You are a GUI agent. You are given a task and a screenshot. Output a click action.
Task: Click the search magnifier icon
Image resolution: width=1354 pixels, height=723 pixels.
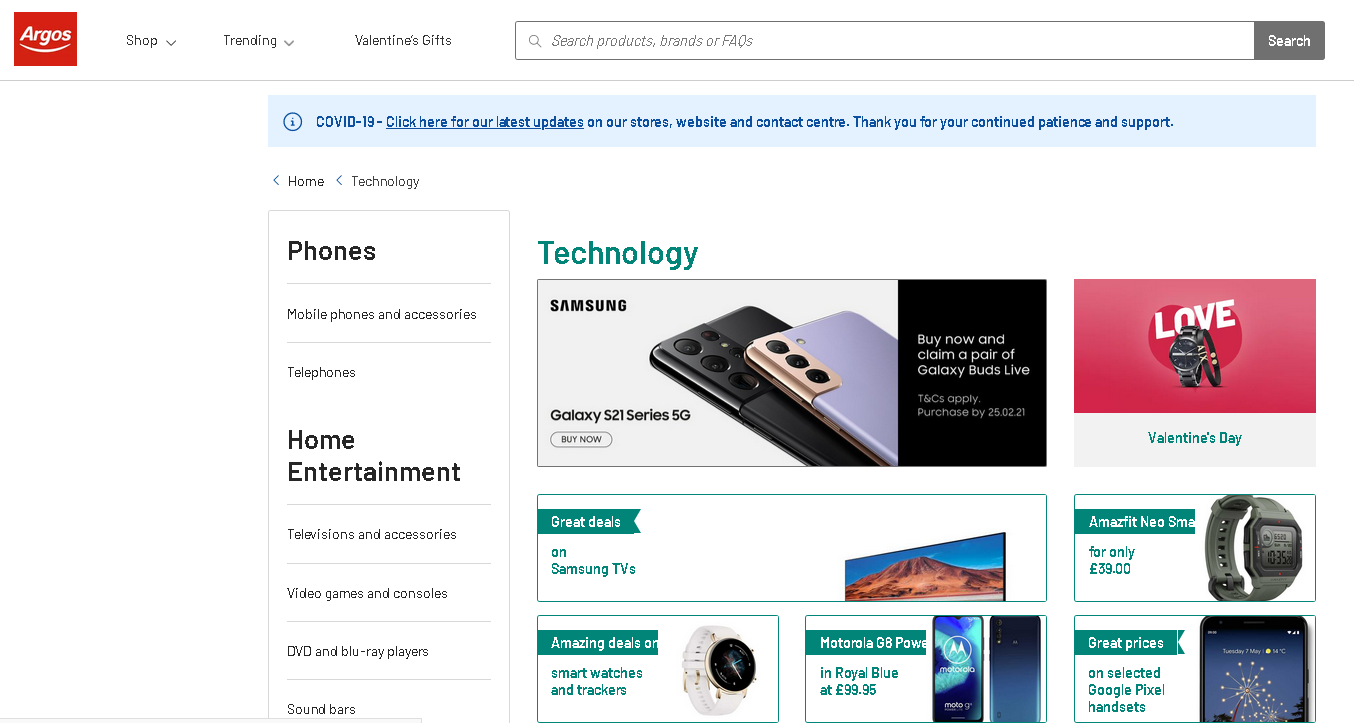point(535,41)
